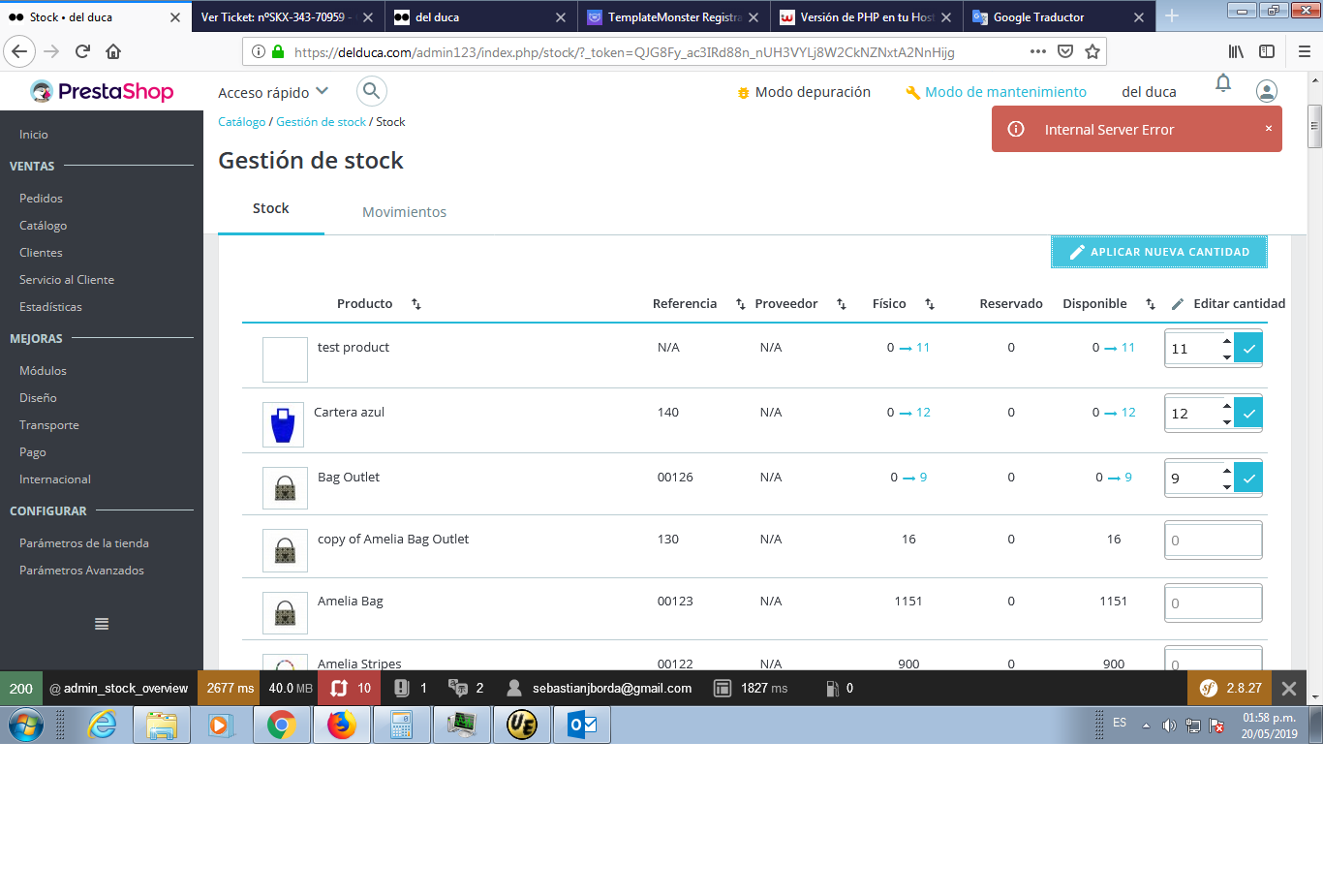Close the Symfony debug toolbar
The height and width of the screenshot is (896, 1323).
pos(1288,689)
